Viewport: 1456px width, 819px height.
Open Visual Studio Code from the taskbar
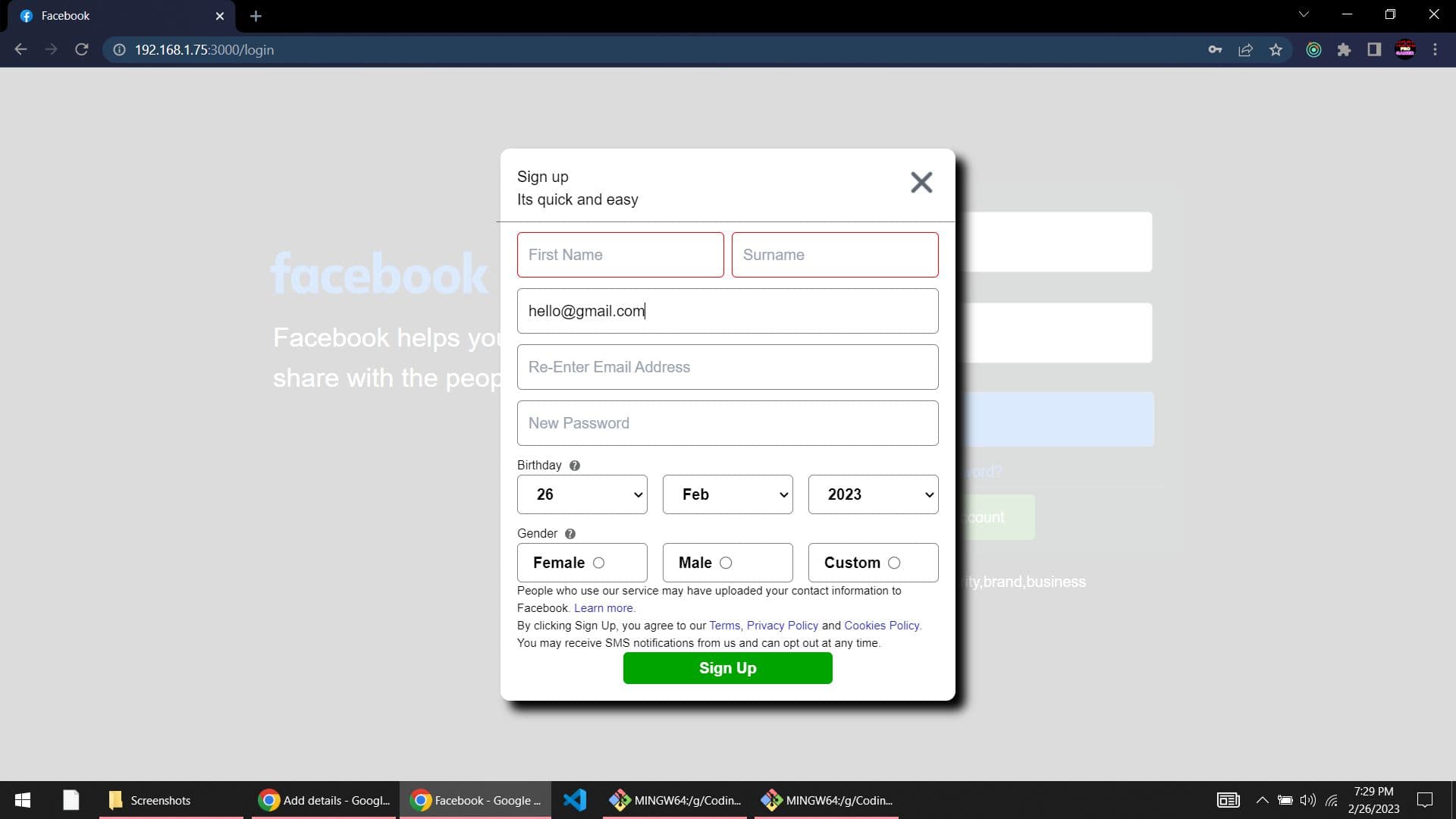[x=575, y=800]
